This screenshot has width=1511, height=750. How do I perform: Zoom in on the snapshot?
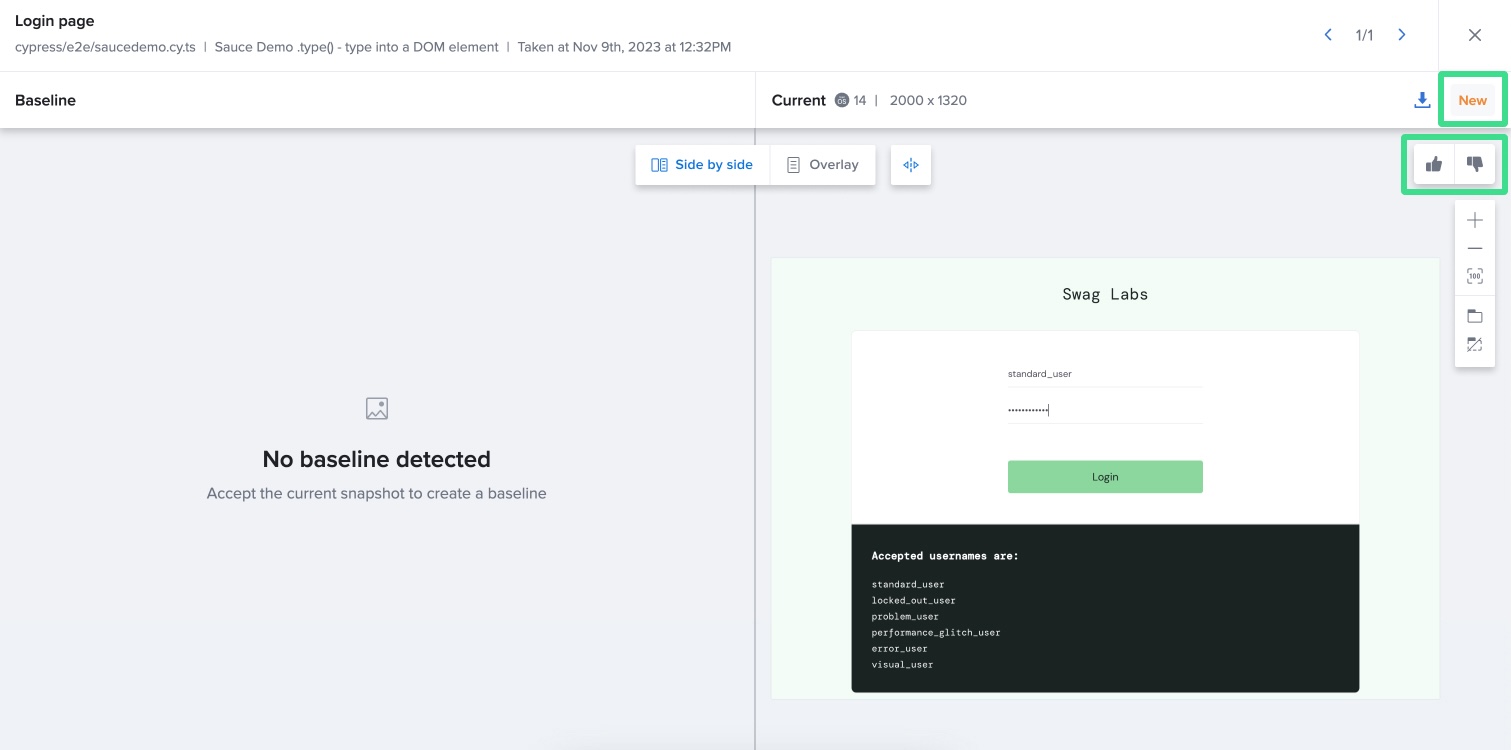point(1474,219)
